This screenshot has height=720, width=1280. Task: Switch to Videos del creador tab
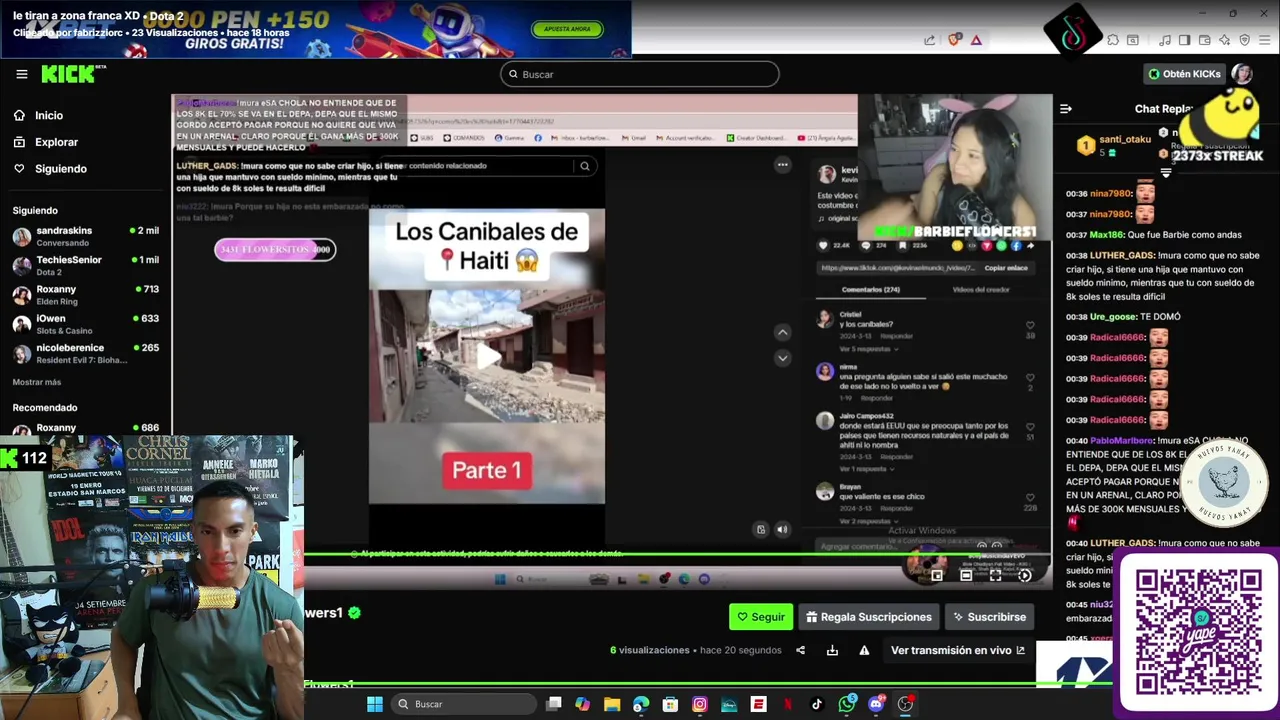981,290
